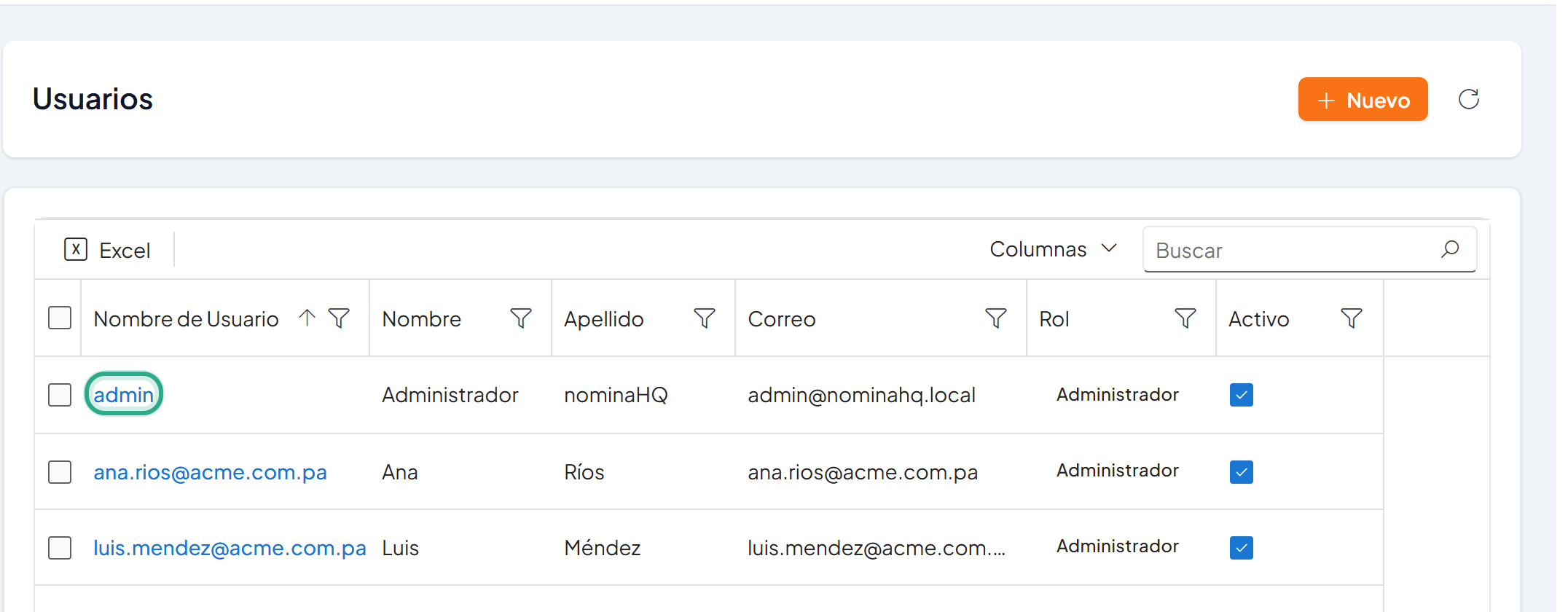The image size is (1568, 612).
Task: Open the Rol column filter
Action: point(1185,318)
